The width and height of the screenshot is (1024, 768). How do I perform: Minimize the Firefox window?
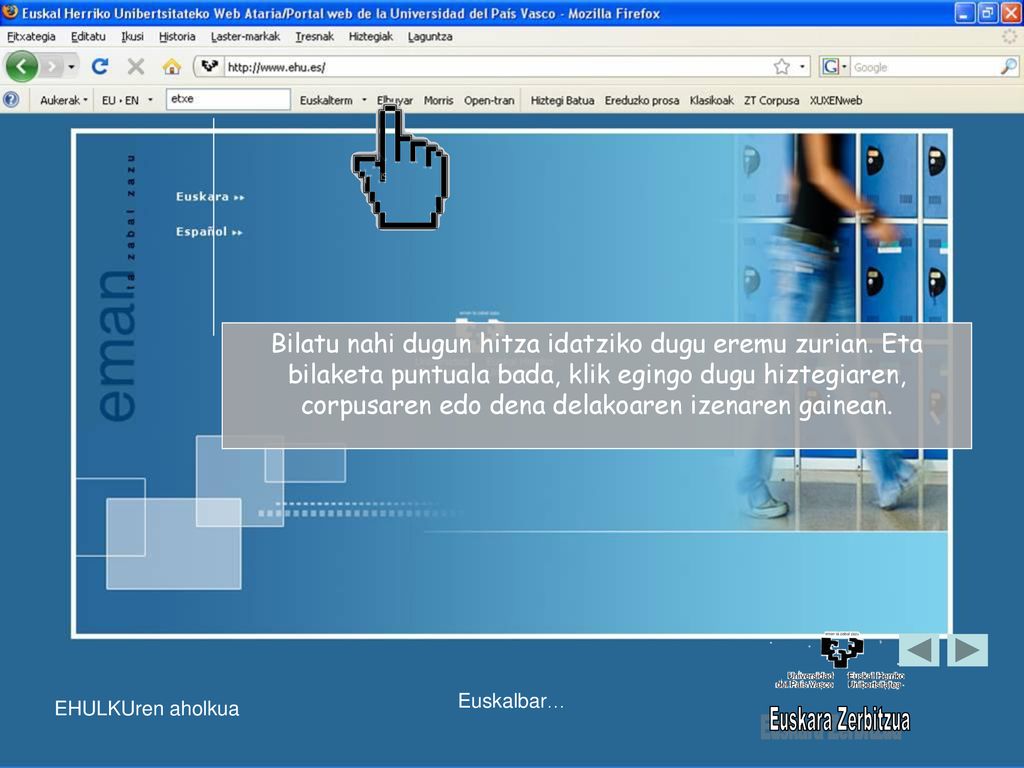pyautogui.click(x=965, y=12)
